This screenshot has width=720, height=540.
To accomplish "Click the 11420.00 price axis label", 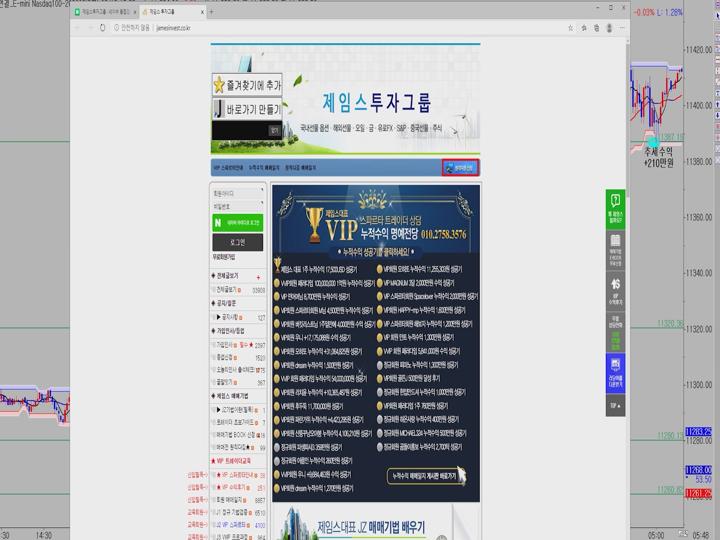I will pyautogui.click(x=699, y=50).
